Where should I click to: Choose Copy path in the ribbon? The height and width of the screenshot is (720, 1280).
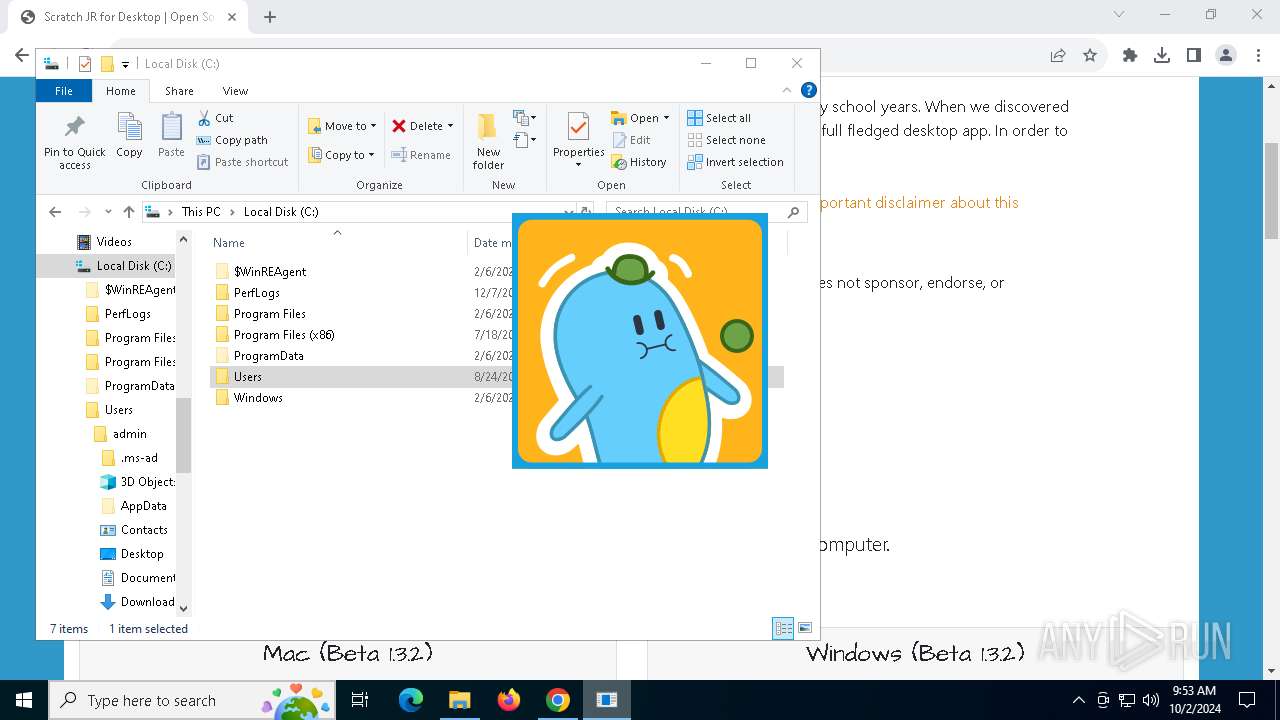pyautogui.click(x=232, y=140)
